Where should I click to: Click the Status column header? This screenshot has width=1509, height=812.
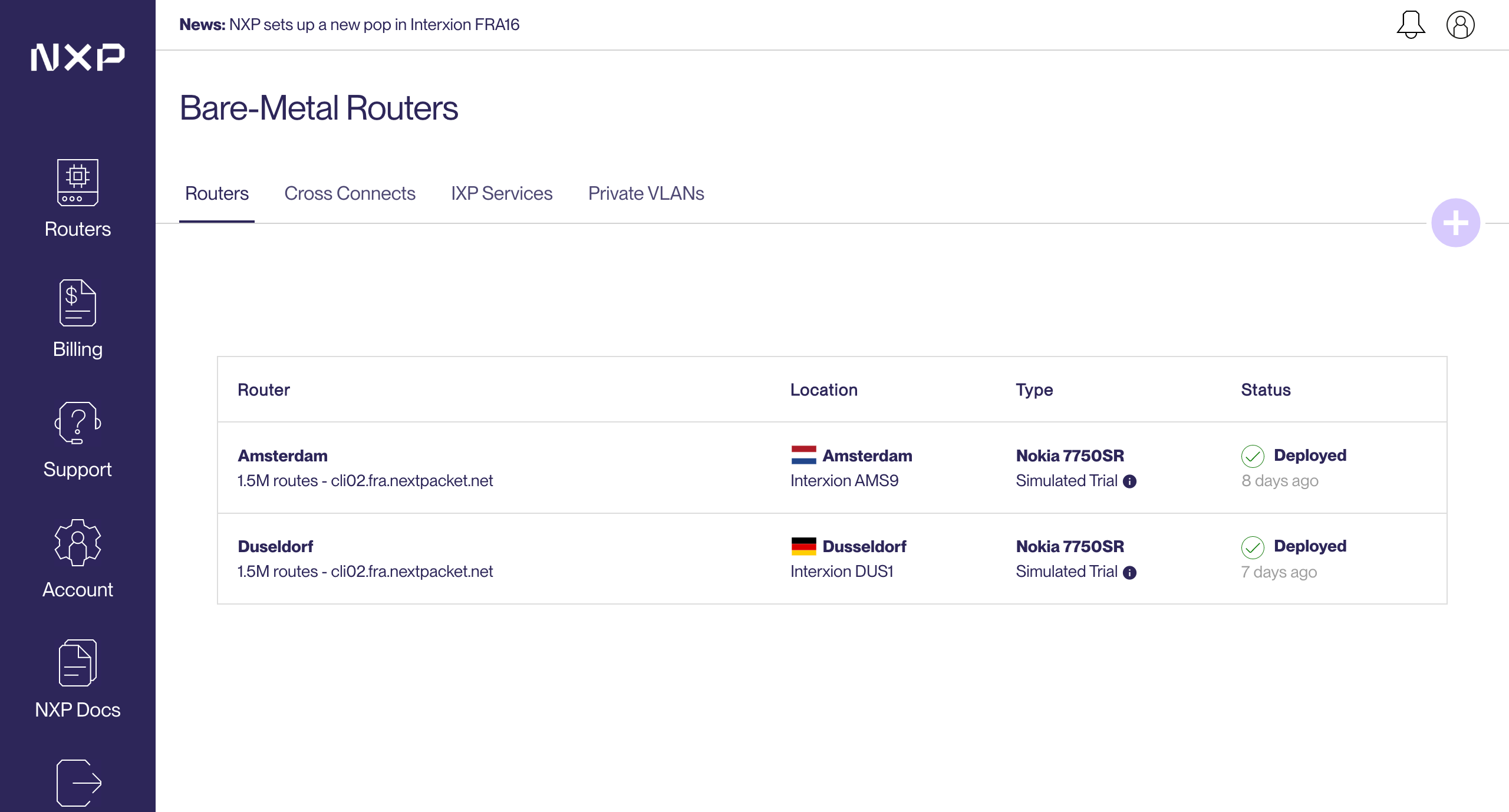(1266, 390)
